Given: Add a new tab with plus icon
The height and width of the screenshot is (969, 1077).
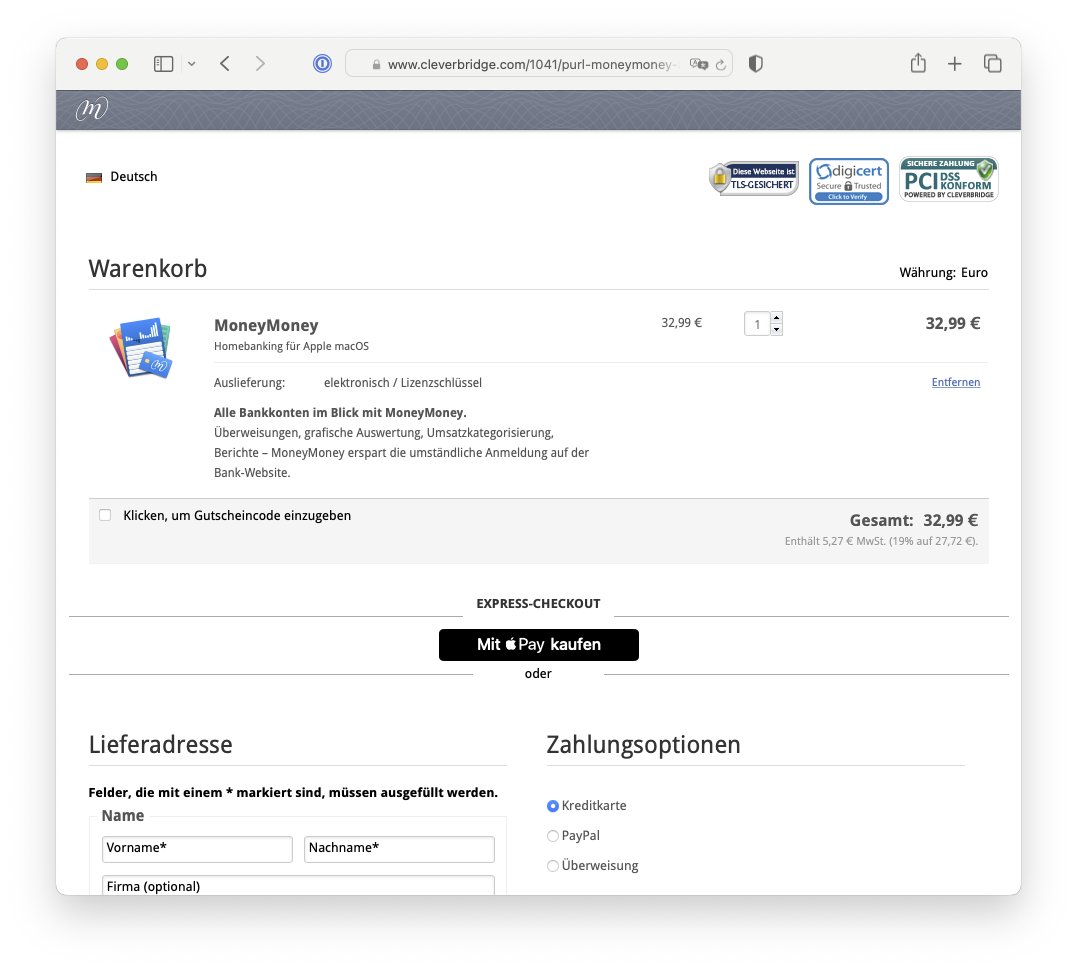Looking at the screenshot, I should [x=955, y=64].
